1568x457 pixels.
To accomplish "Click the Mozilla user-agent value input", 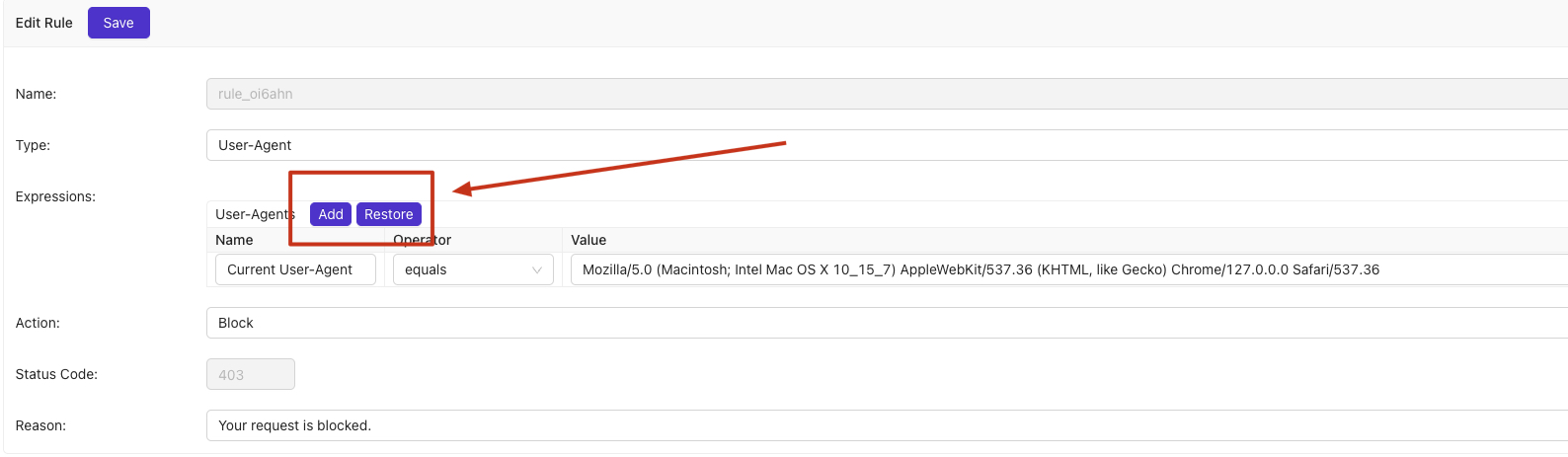I will (1066, 269).
